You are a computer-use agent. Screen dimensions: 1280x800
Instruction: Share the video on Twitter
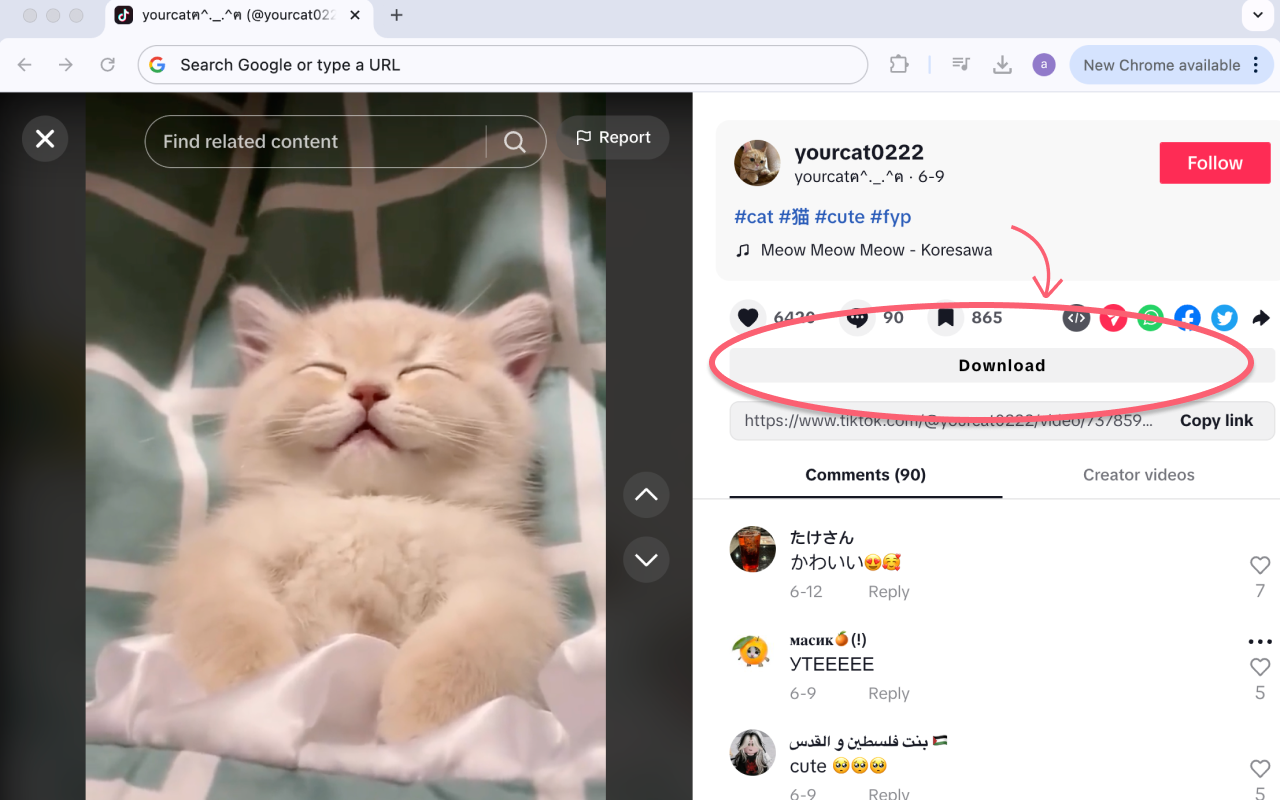1224,317
